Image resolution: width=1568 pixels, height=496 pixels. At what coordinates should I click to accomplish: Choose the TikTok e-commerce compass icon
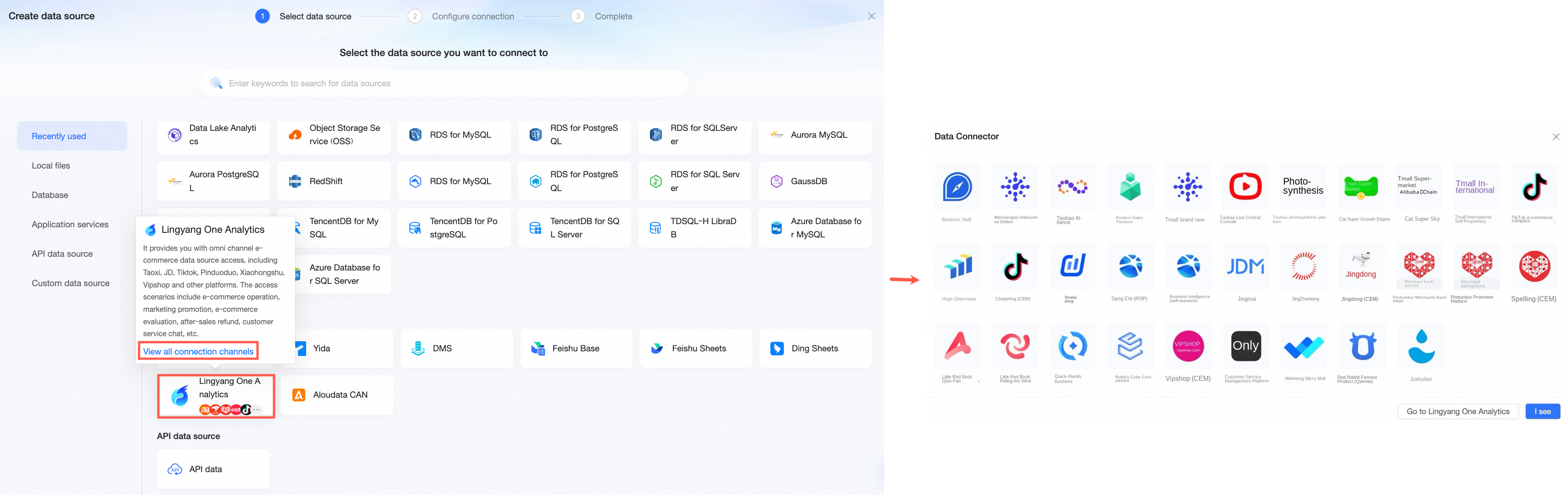[1534, 186]
